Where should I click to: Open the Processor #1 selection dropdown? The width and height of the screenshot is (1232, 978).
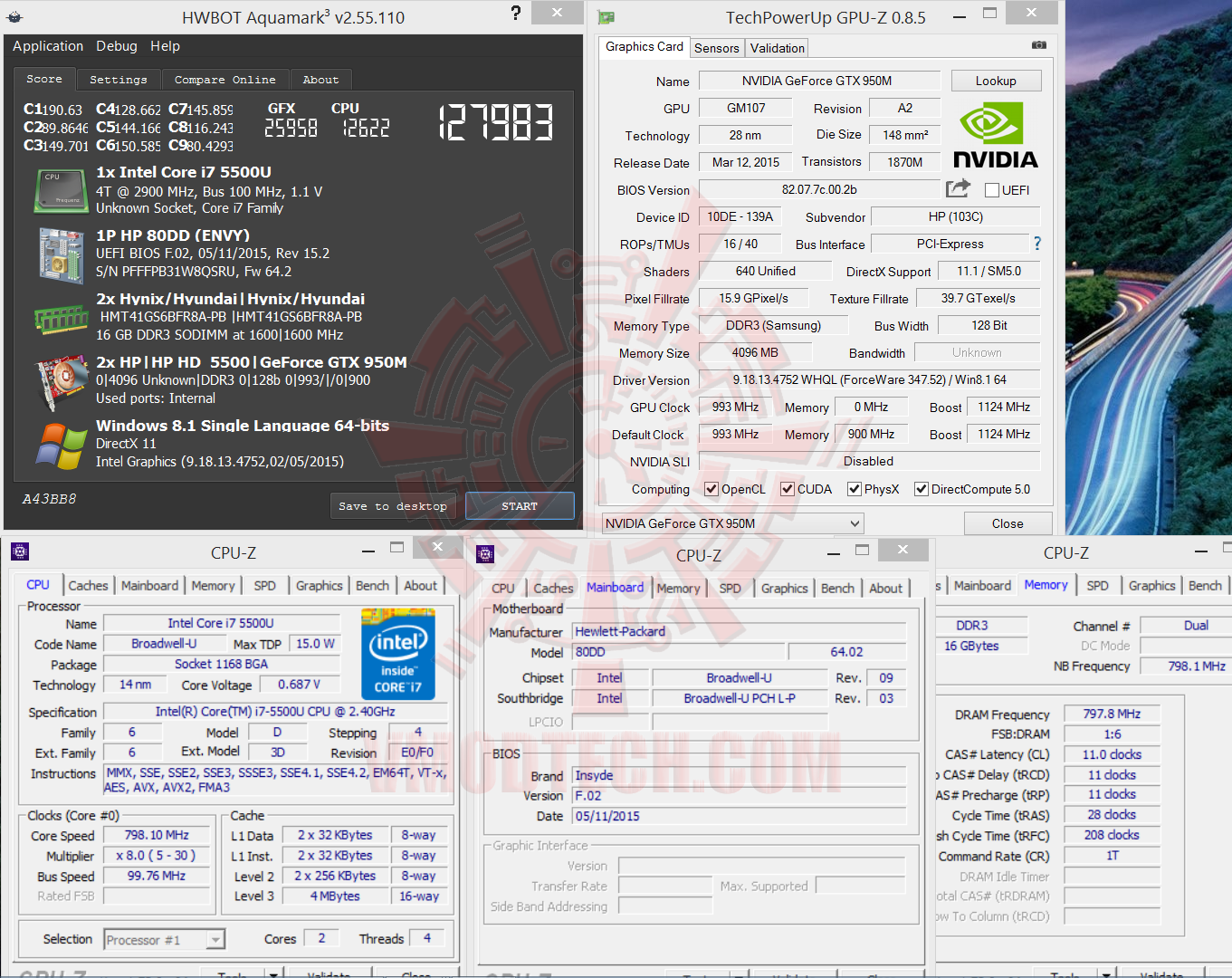click(164, 940)
